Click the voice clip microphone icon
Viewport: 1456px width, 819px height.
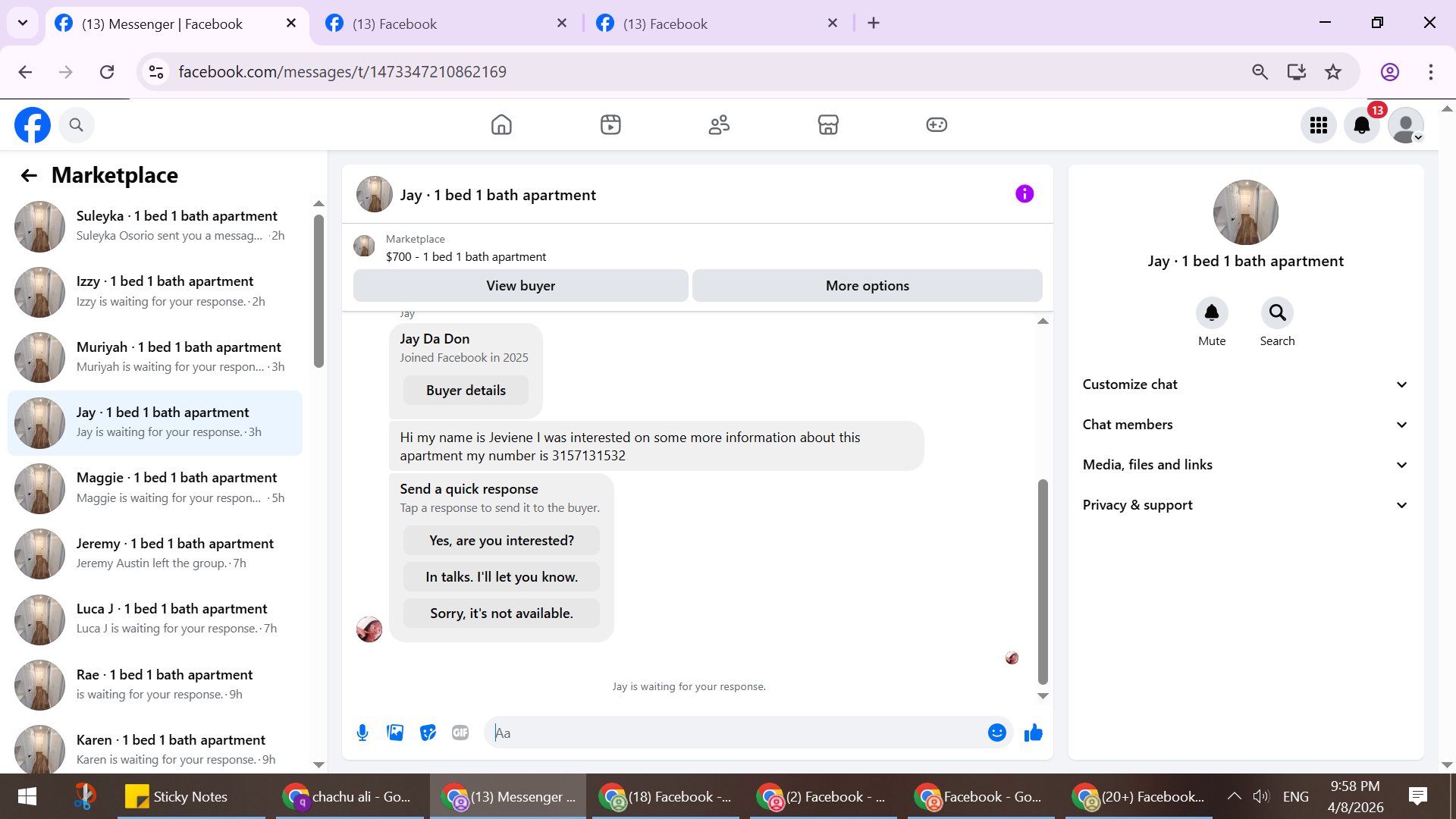point(362,733)
